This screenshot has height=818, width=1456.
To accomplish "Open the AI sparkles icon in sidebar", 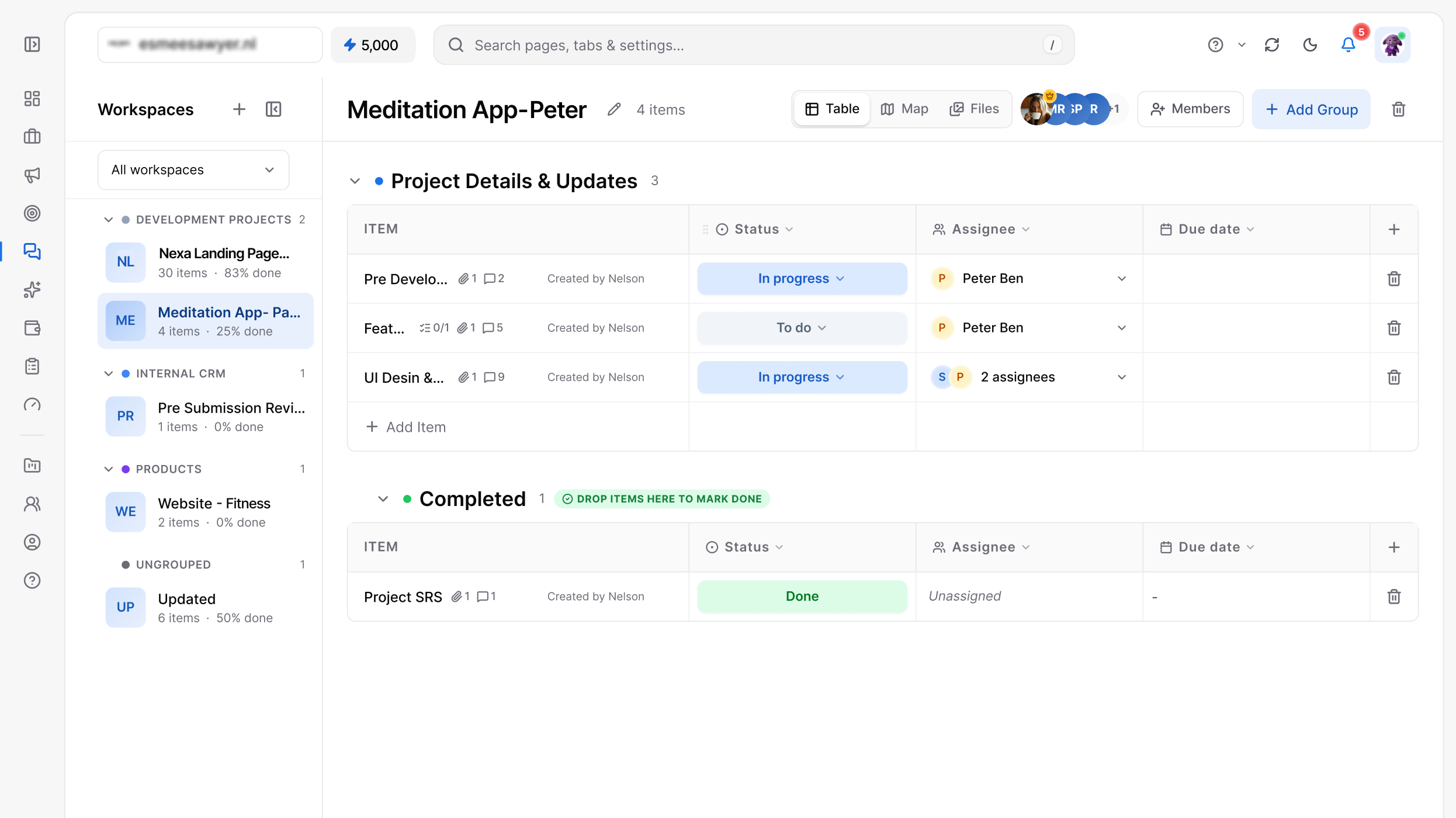I will 32,290.
